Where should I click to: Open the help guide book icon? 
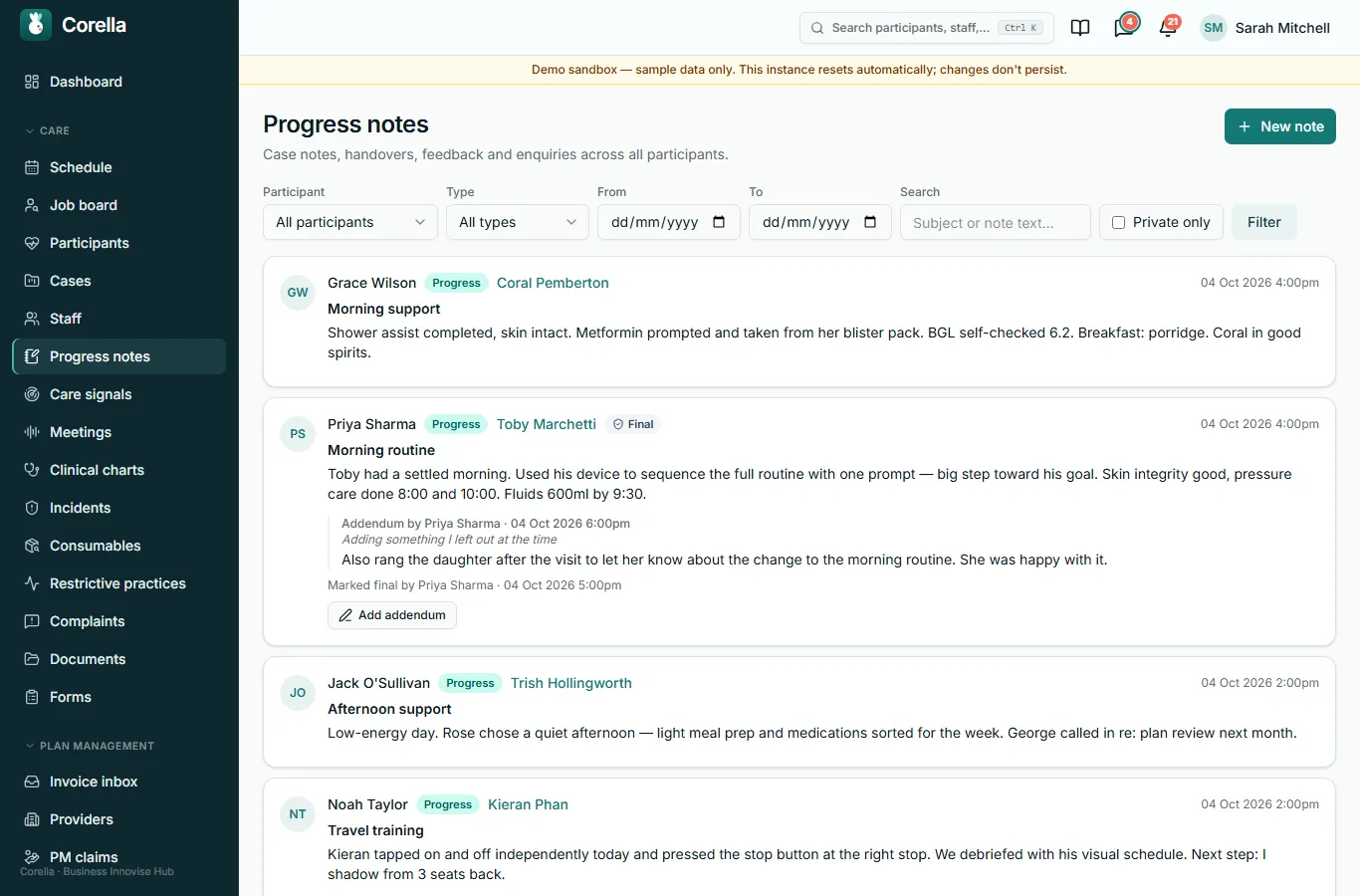[1080, 28]
